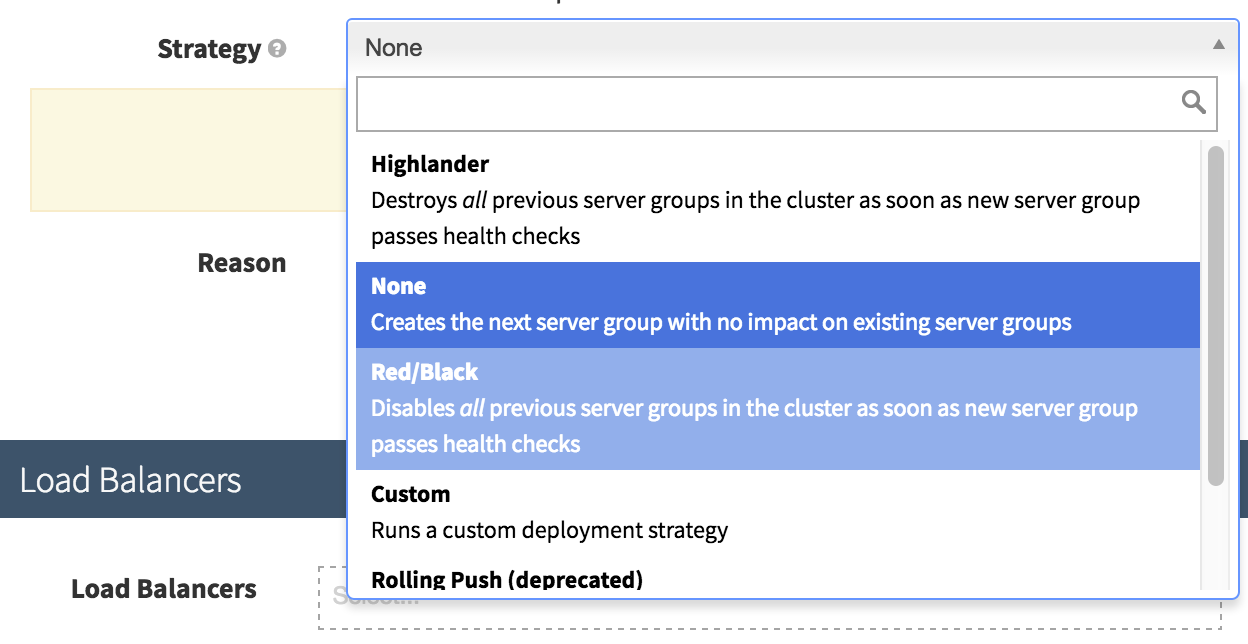Click the Strategy help question-mark icon
The width and height of the screenshot is (1248, 644).
(x=277, y=48)
